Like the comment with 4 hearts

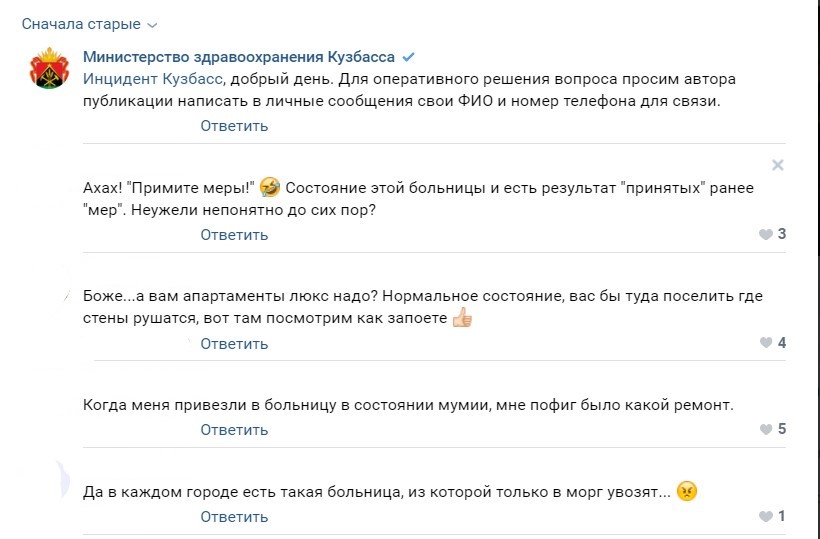coord(772,343)
